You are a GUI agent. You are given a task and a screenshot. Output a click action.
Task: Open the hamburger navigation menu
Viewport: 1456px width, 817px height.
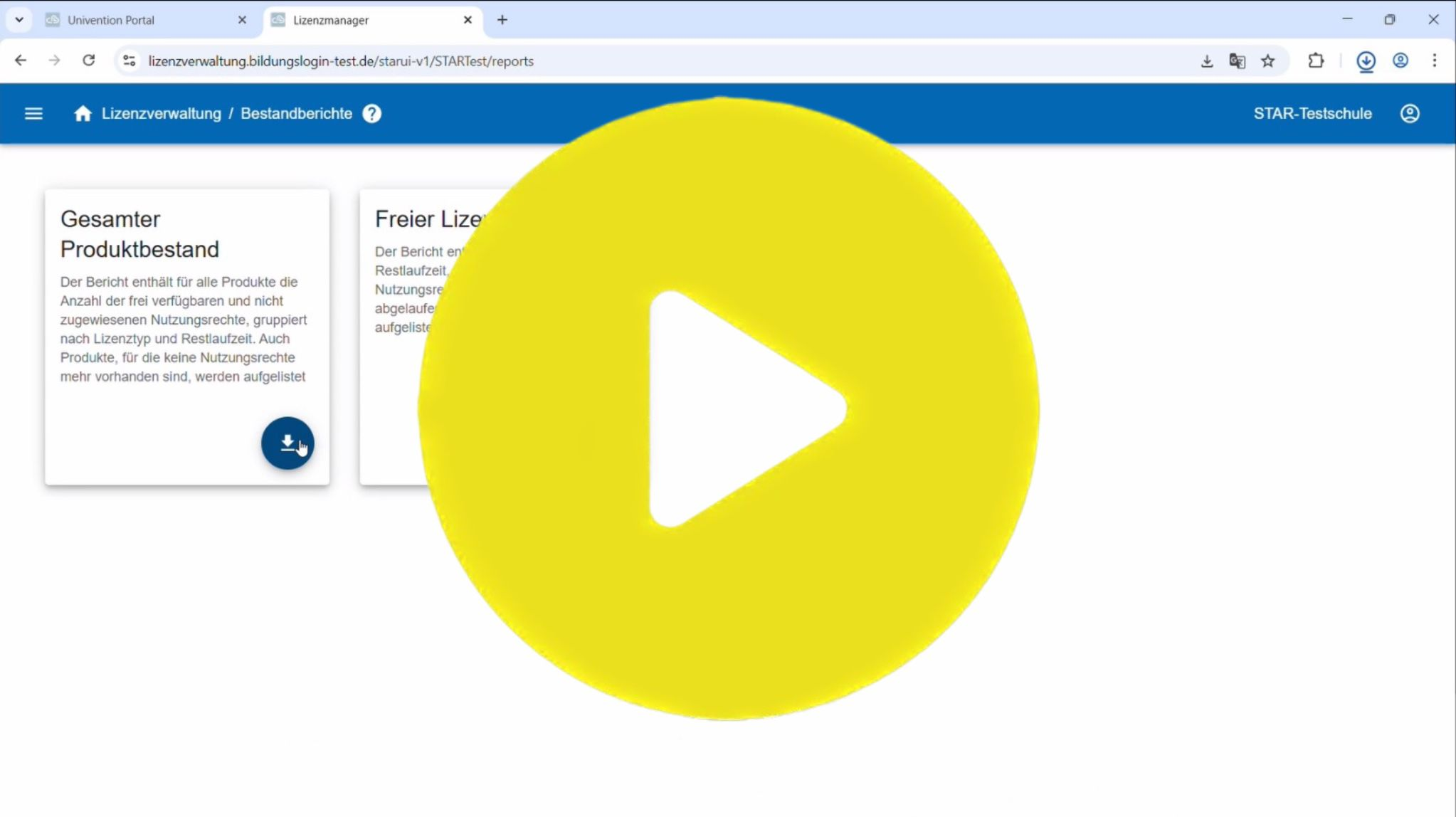33,114
